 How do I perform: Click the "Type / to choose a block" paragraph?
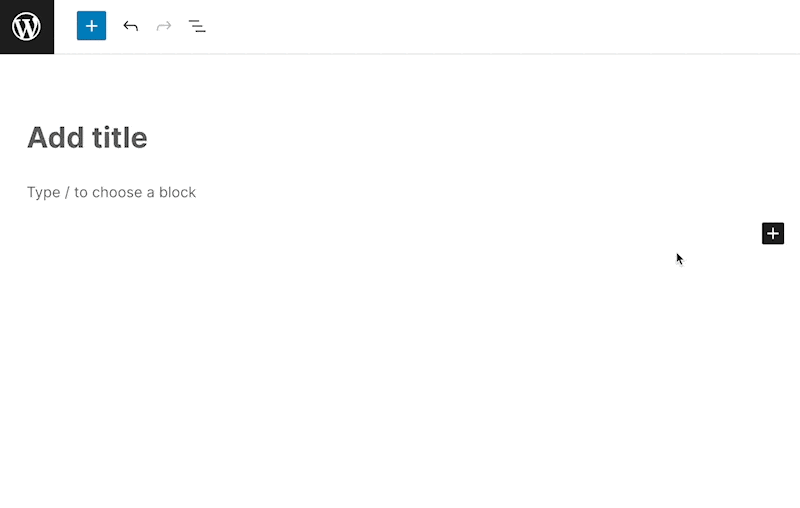coord(111,192)
